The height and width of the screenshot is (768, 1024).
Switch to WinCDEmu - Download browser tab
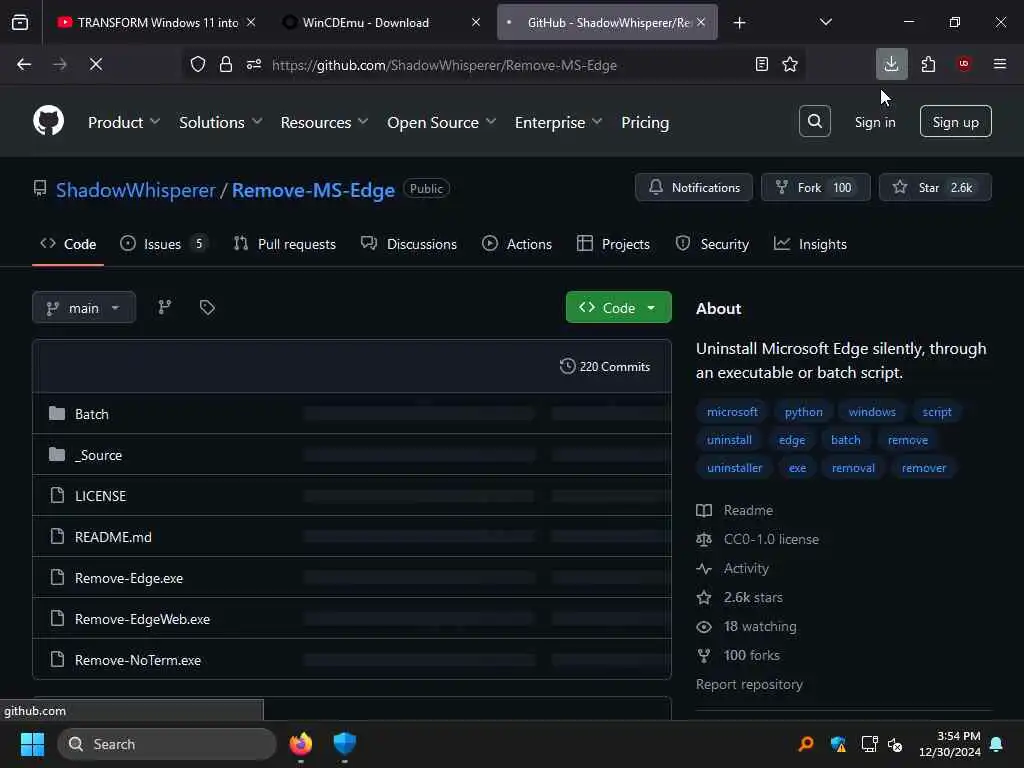click(x=381, y=22)
